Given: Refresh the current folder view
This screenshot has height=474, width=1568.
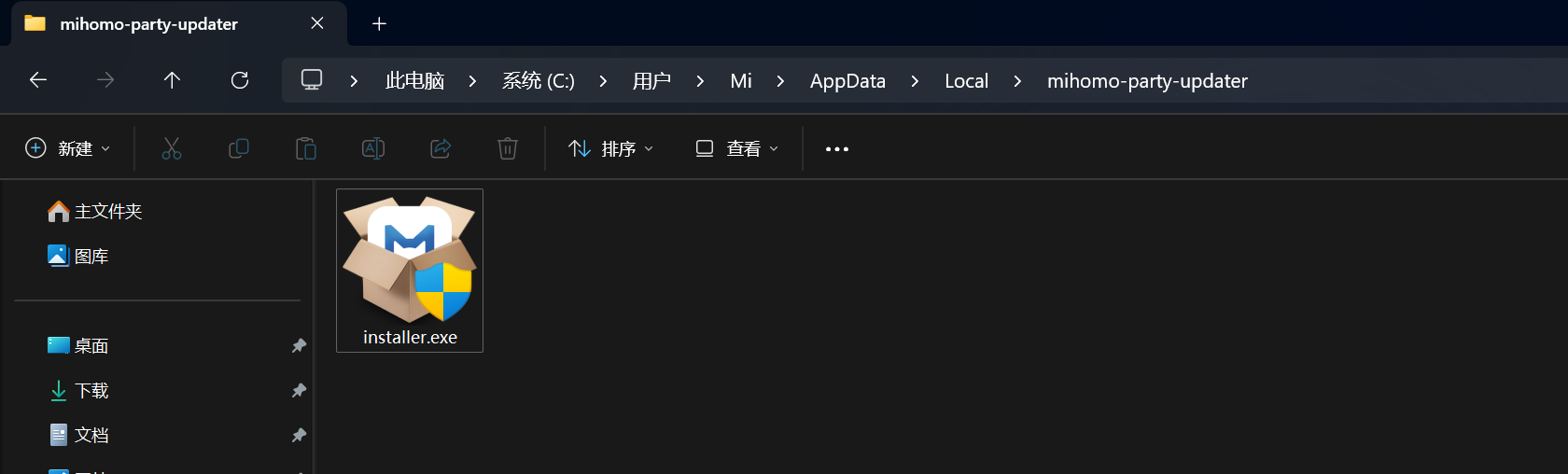Looking at the screenshot, I should pyautogui.click(x=240, y=80).
